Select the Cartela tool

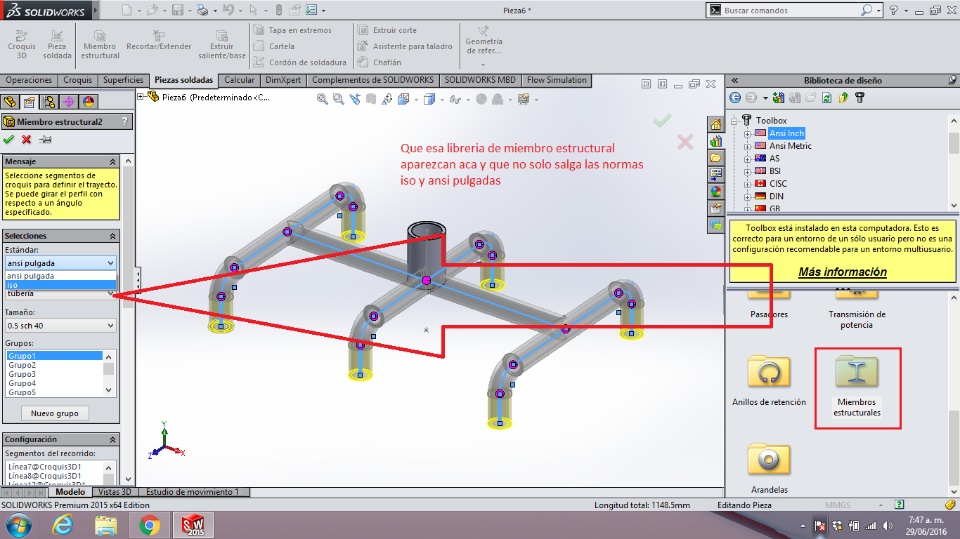click(275, 46)
